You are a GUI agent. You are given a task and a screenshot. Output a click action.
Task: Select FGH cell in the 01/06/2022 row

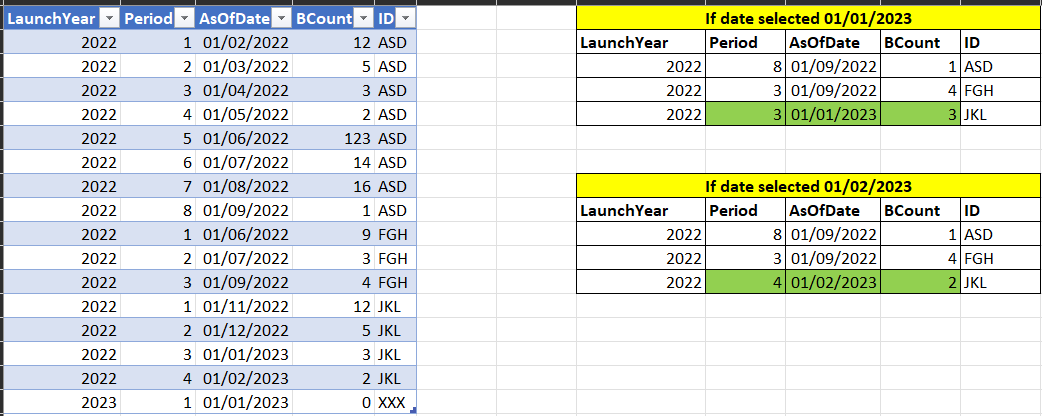395,234
